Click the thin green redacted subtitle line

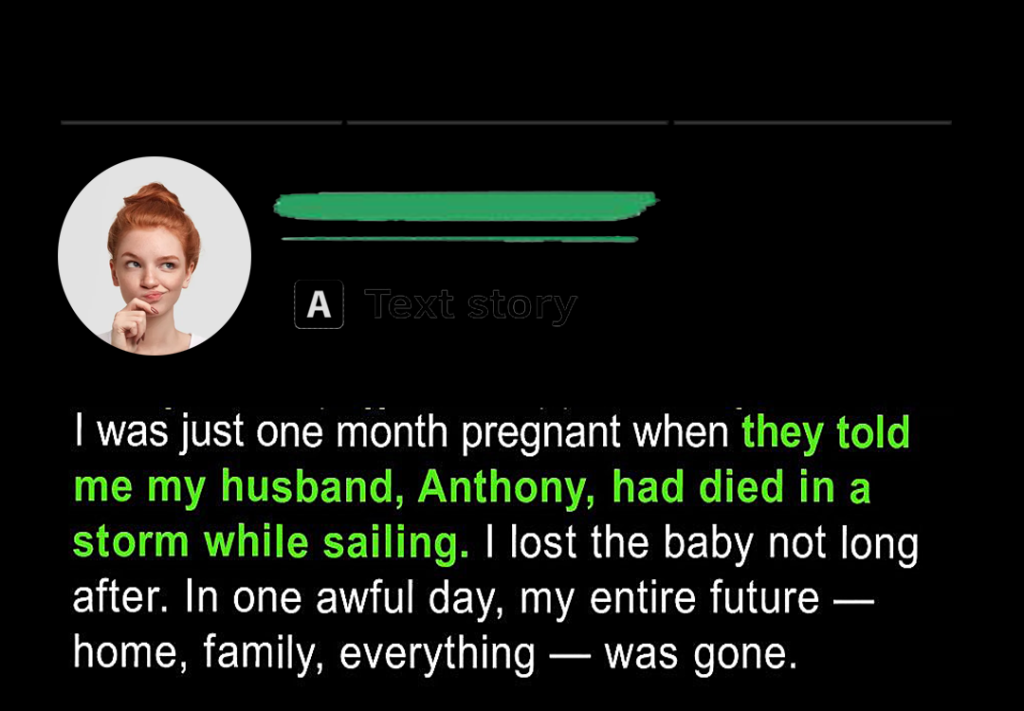point(460,239)
